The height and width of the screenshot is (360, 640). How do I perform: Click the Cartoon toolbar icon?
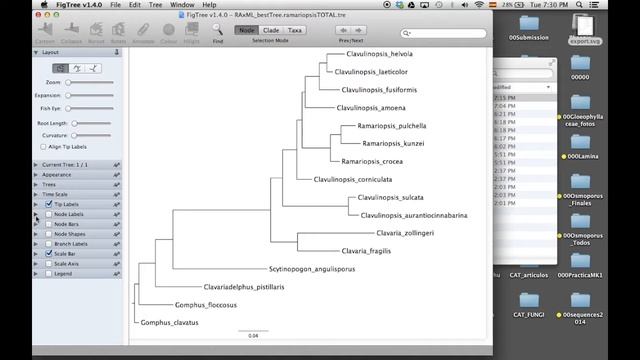(x=45, y=30)
